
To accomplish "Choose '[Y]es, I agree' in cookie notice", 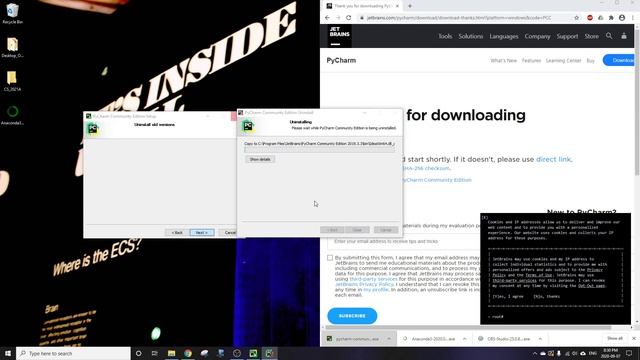I will point(508,297).
